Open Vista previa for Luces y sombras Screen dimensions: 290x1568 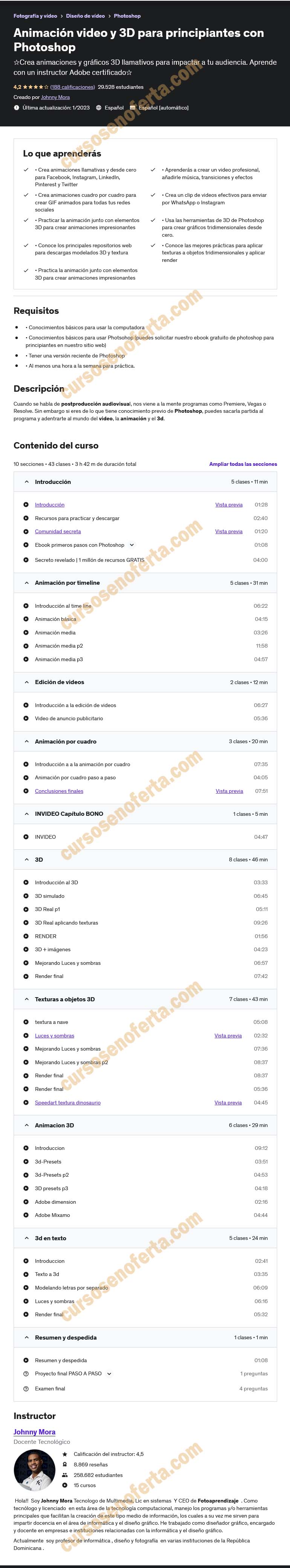point(228,1036)
